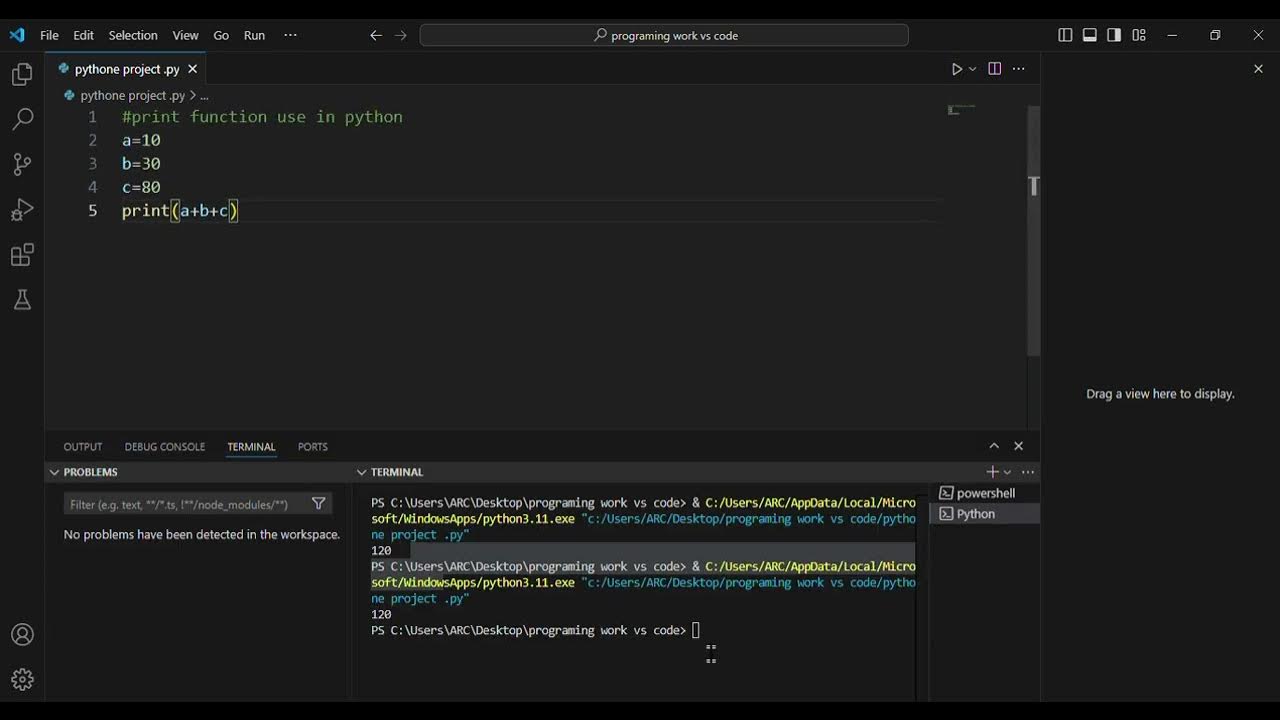Switch to the PORTS tab

pyautogui.click(x=313, y=447)
